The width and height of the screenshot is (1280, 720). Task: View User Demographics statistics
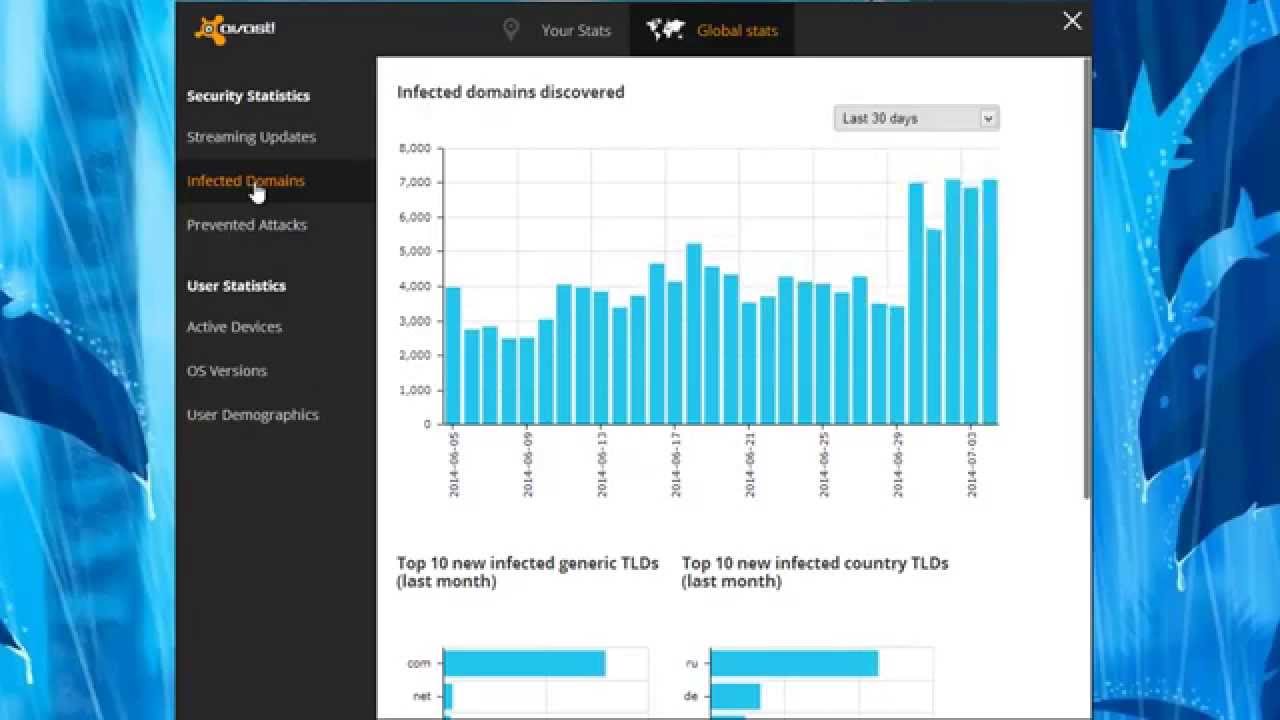coord(253,415)
